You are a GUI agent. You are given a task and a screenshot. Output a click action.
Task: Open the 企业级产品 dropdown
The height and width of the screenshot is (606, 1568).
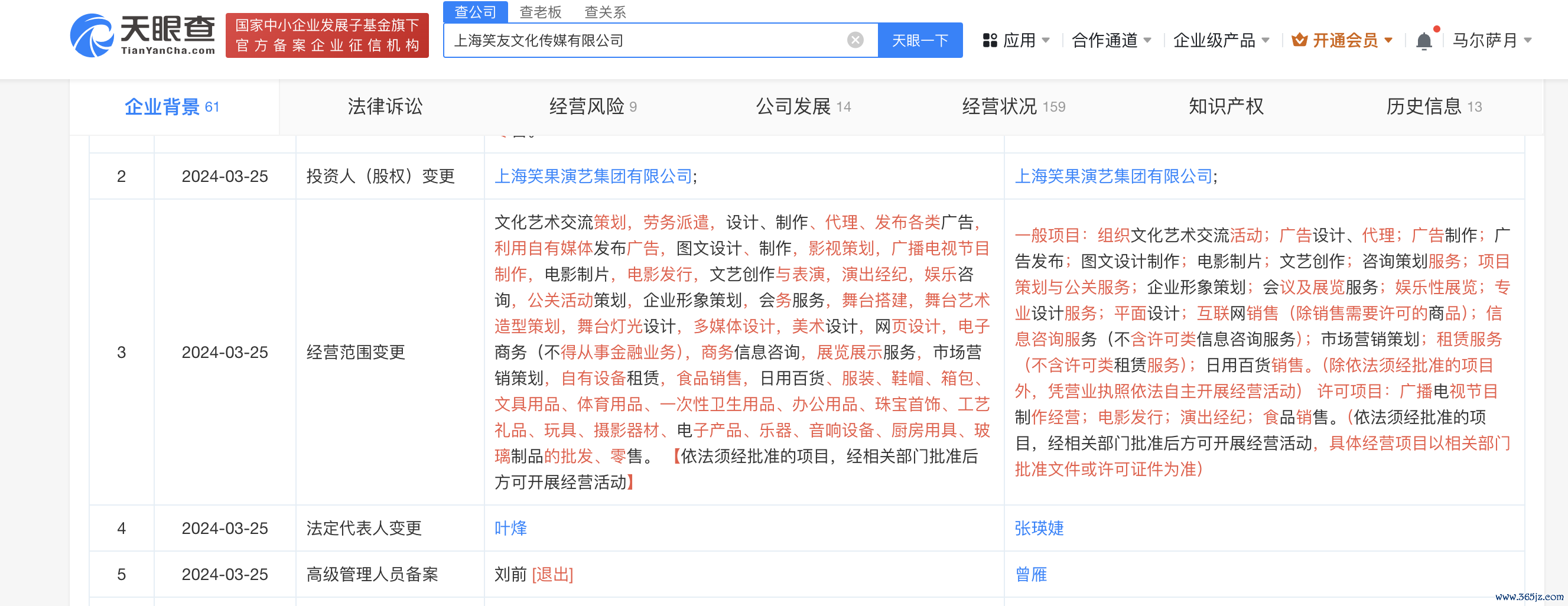pyautogui.click(x=1221, y=41)
